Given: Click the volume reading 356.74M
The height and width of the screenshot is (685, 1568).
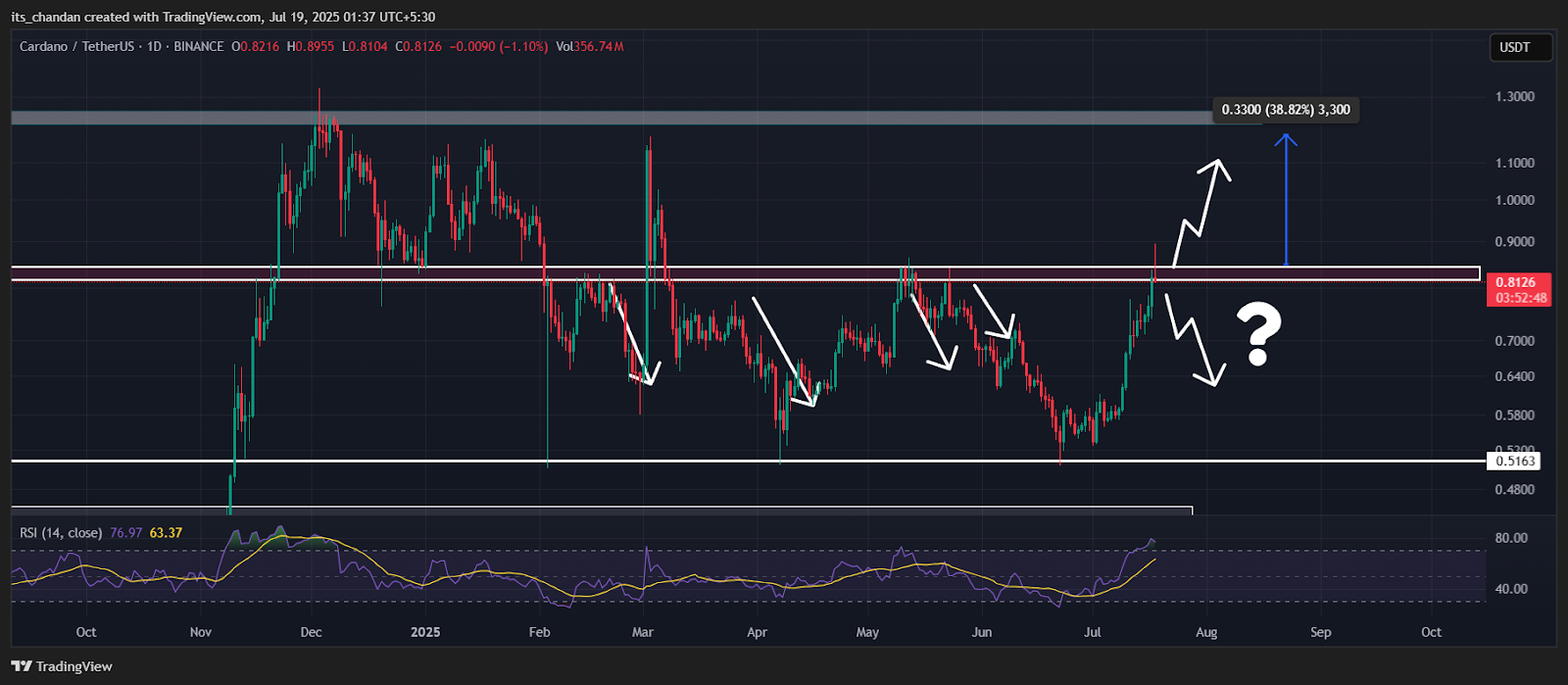Looking at the screenshot, I should click(599, 46).
